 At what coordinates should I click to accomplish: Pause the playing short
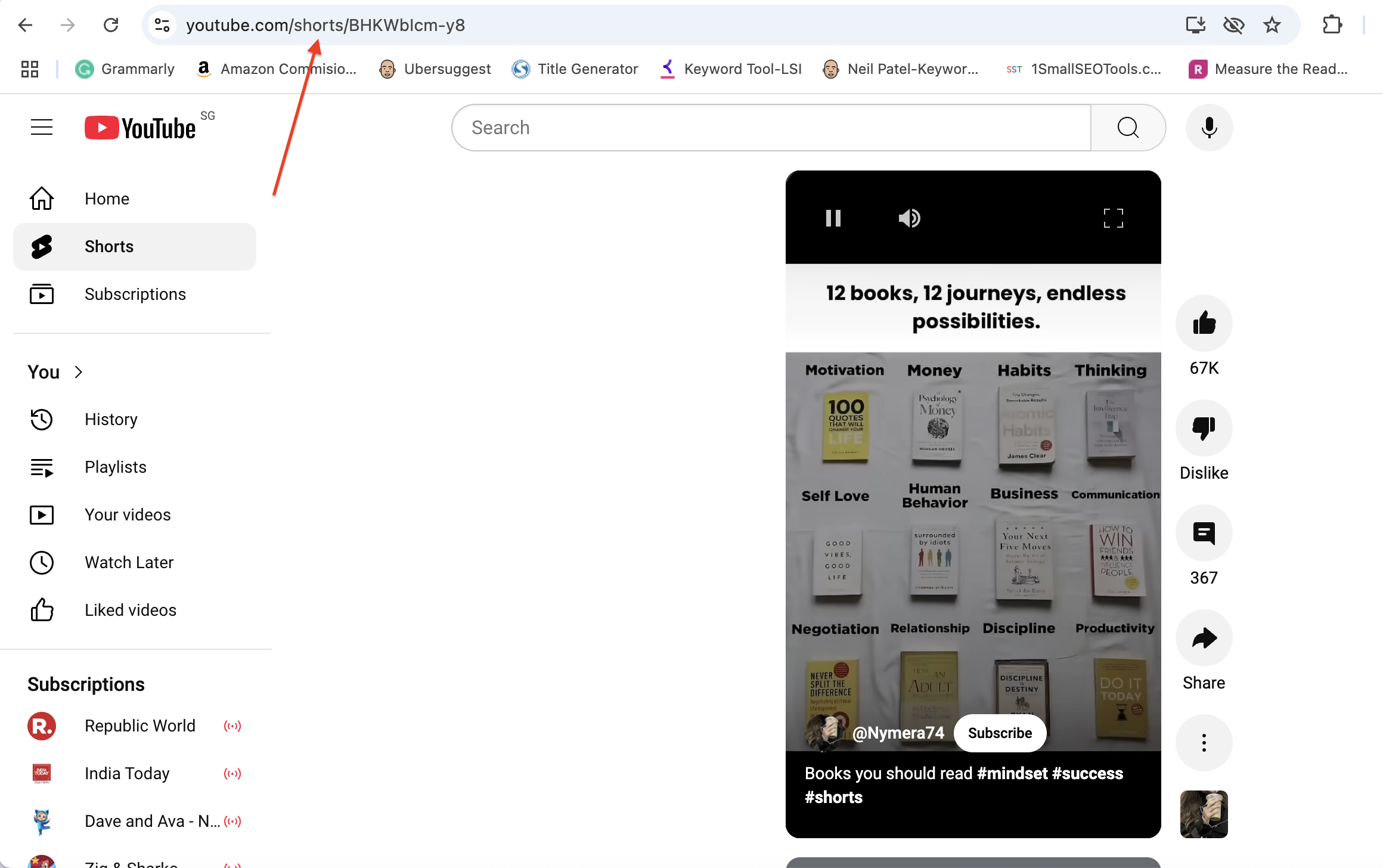[x=833, y=218]
